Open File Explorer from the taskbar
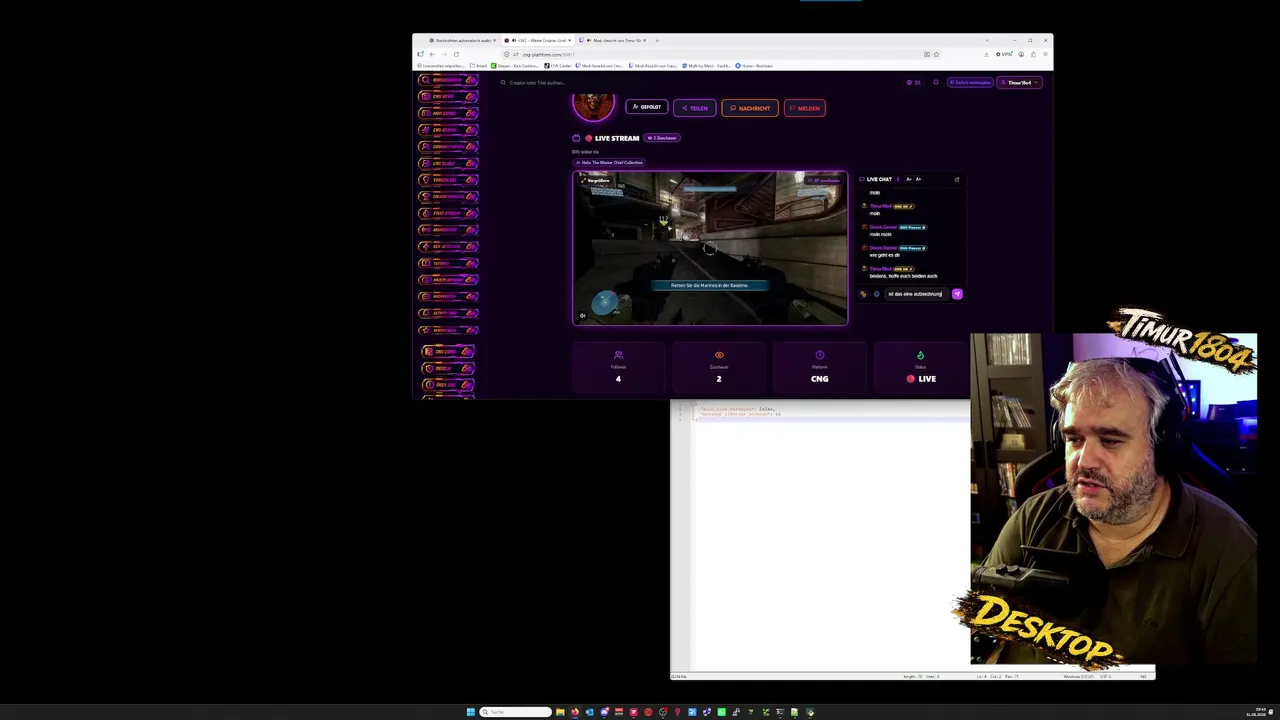This screenshot has height=720, width=1280. [560, 712]
